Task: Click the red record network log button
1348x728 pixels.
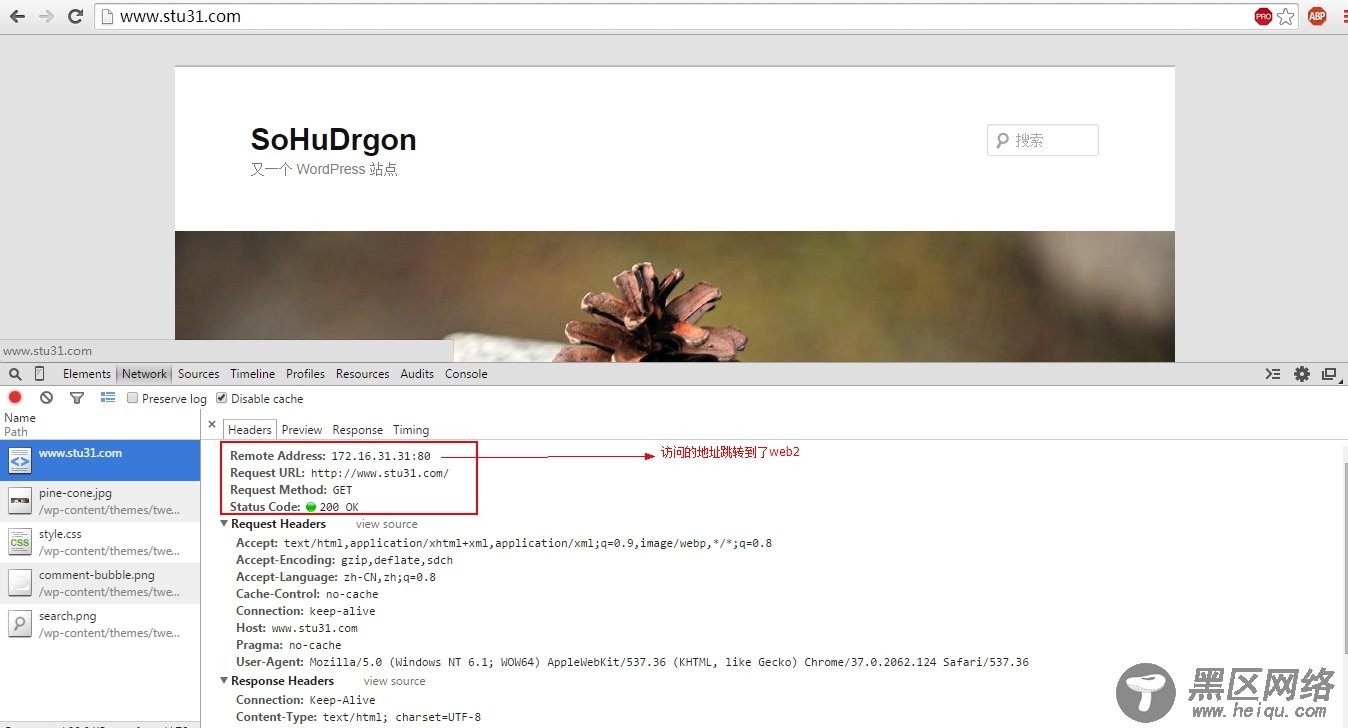Action: point(15,397)
